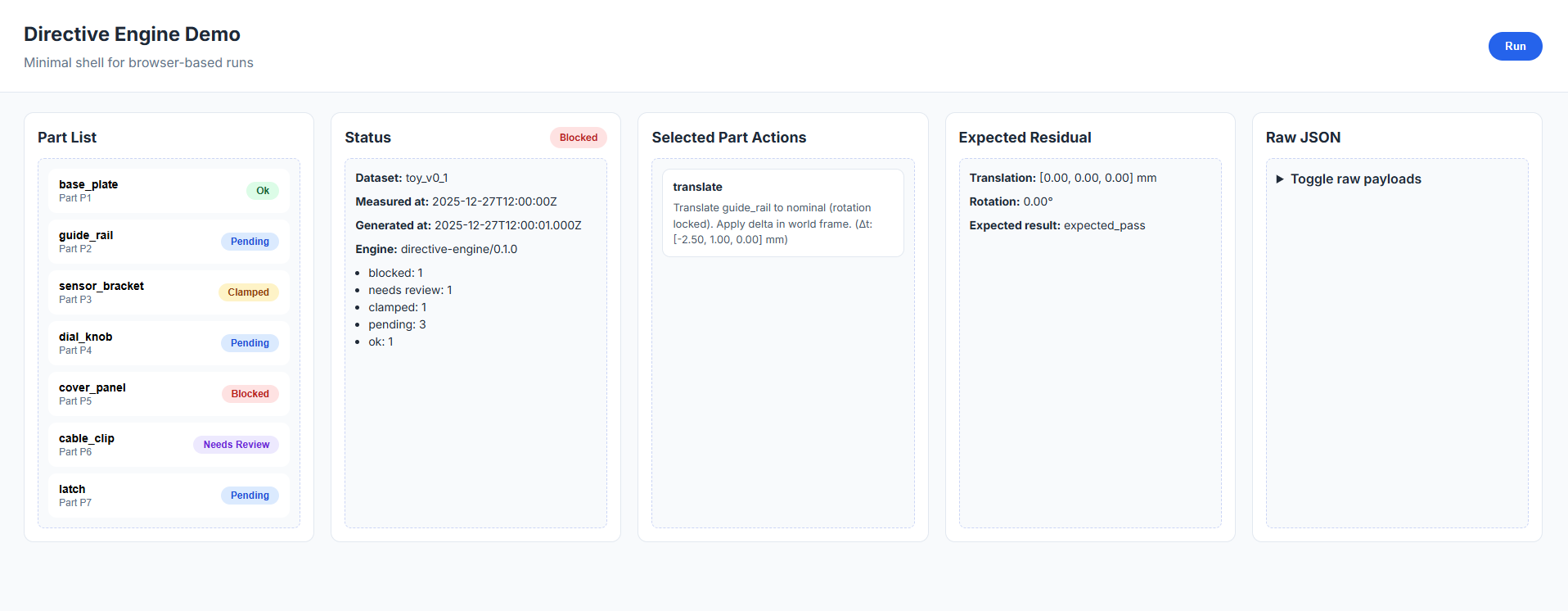This screenshot has width=1568, height=611.
Task: Click the Directive Engine Demo title
Action: tap(132, 34)
